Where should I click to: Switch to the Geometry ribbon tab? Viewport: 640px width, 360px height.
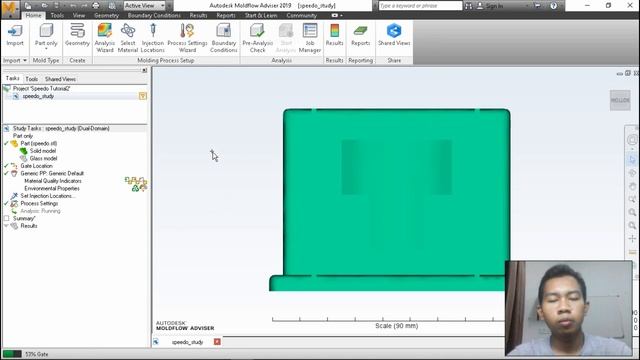[x=107, y=16]
